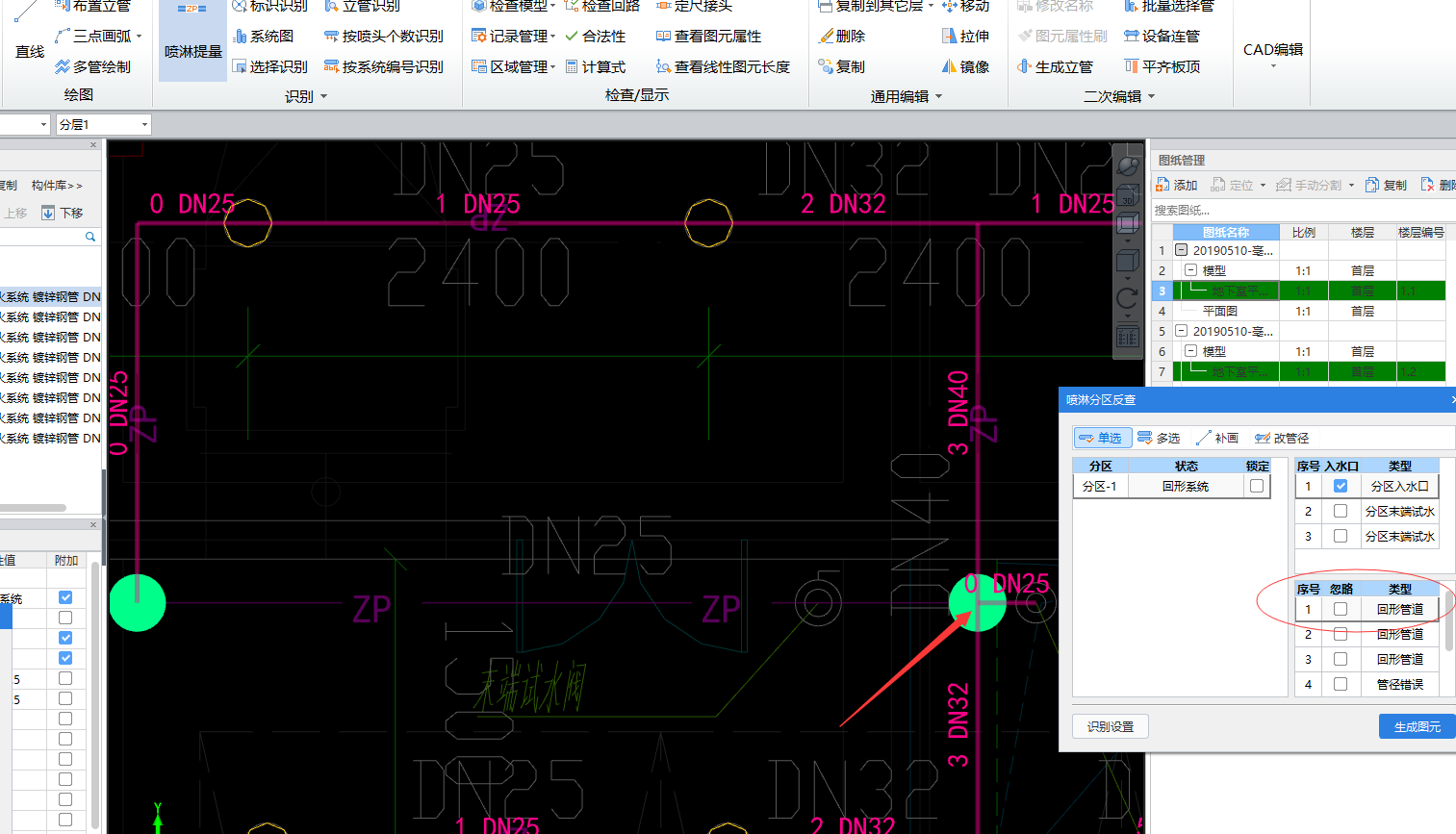This screenshot has width=1456, height=834.
Task: Open the 分层1 layer dropdown
Action: pos(144,124)
